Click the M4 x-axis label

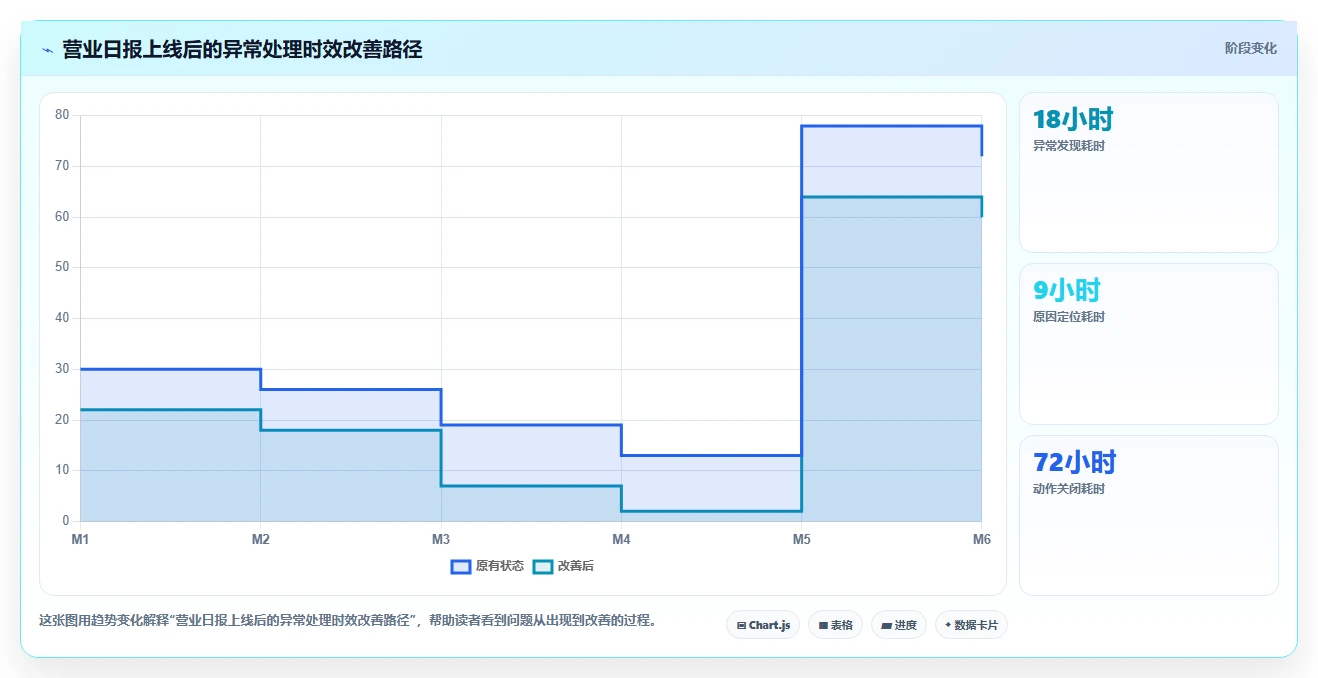pyautogui.click(x=621, y=540)
